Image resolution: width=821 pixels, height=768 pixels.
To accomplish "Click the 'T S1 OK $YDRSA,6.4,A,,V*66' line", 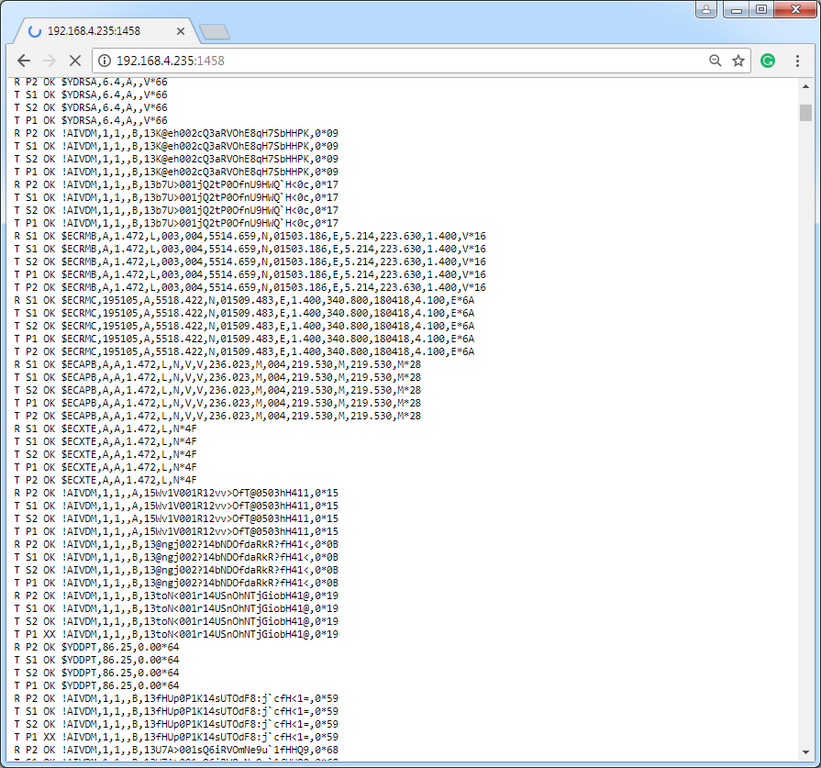I will (x=91, y=95).
